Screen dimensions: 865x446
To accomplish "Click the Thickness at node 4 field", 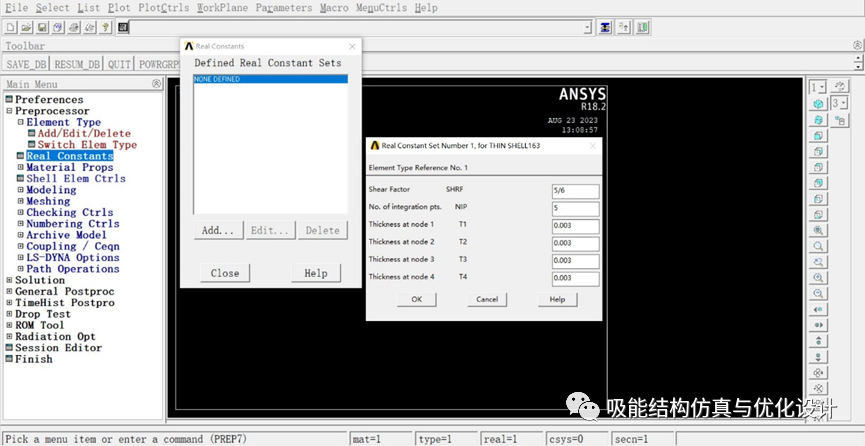I will (575, 279).
